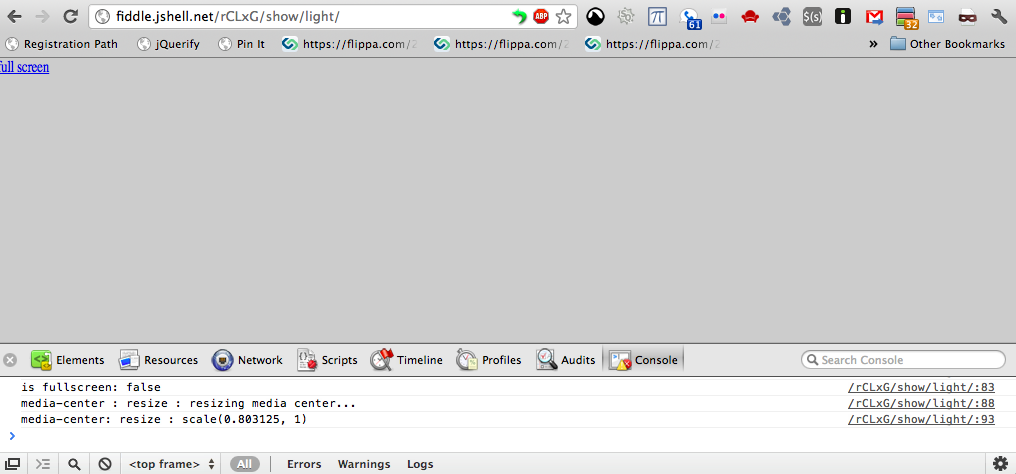The height and width of the screenshot is (474, 1016).
Task: Clear the console log
Action: coord(105,464)
